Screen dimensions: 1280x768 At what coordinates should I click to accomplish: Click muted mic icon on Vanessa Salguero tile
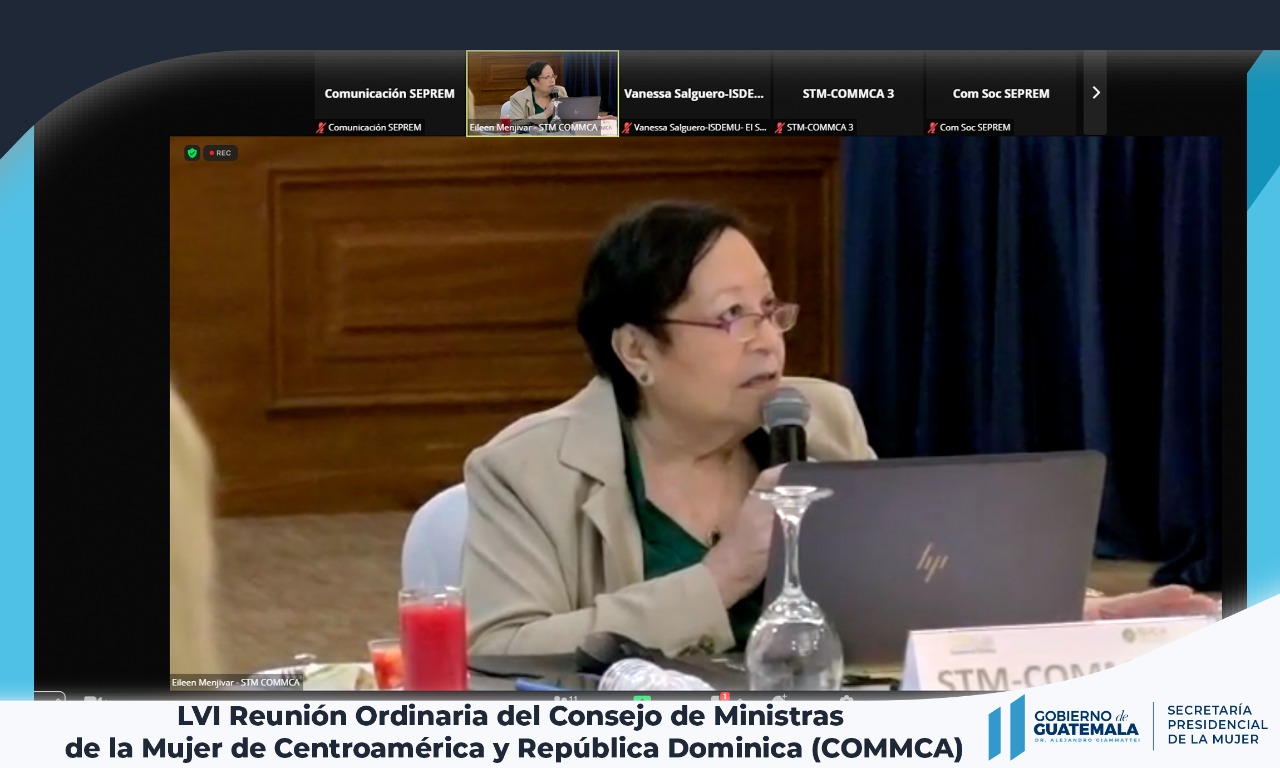point(627,128)
